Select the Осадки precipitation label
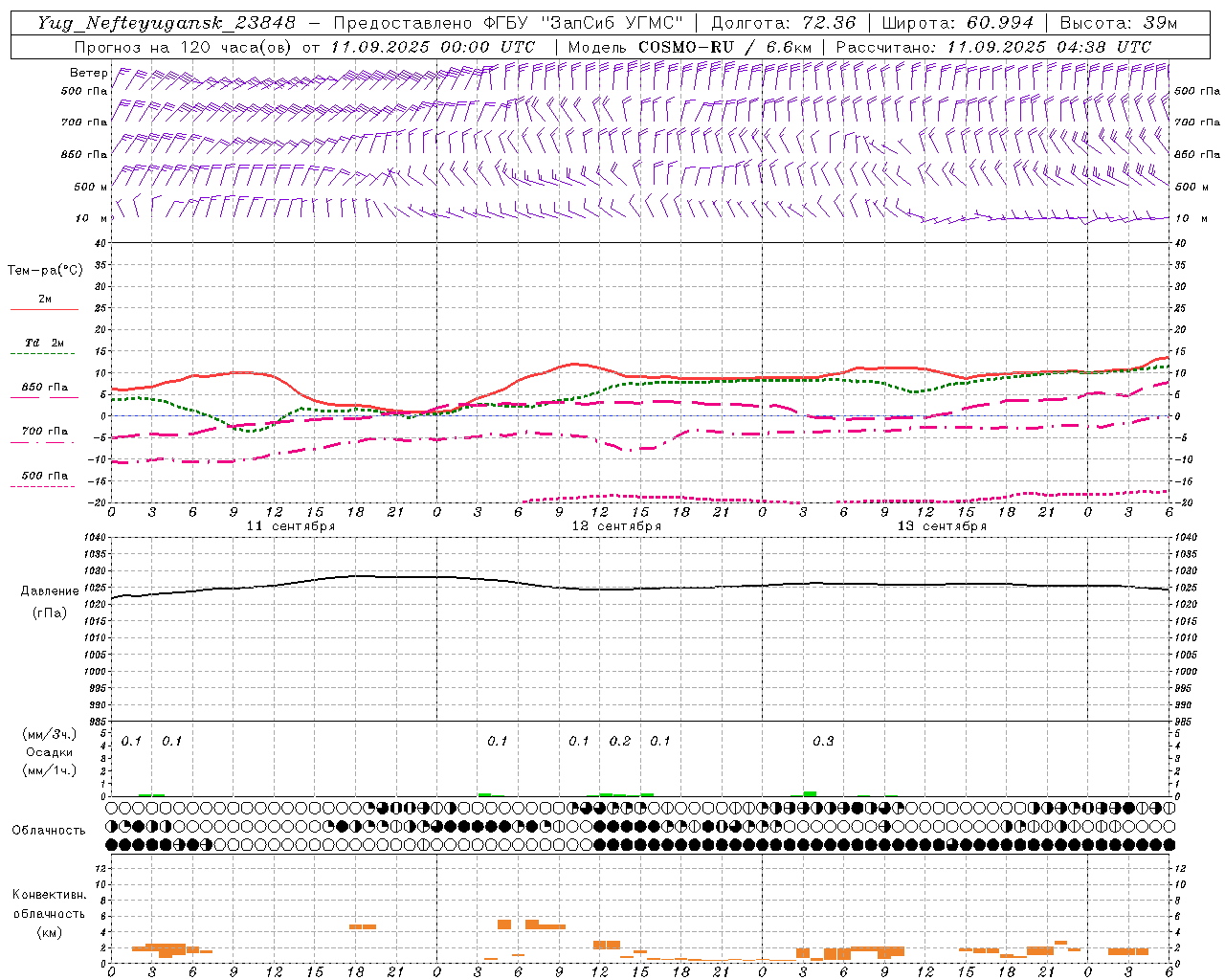Viewport: 1225px width, 980px height. point(49,752)
